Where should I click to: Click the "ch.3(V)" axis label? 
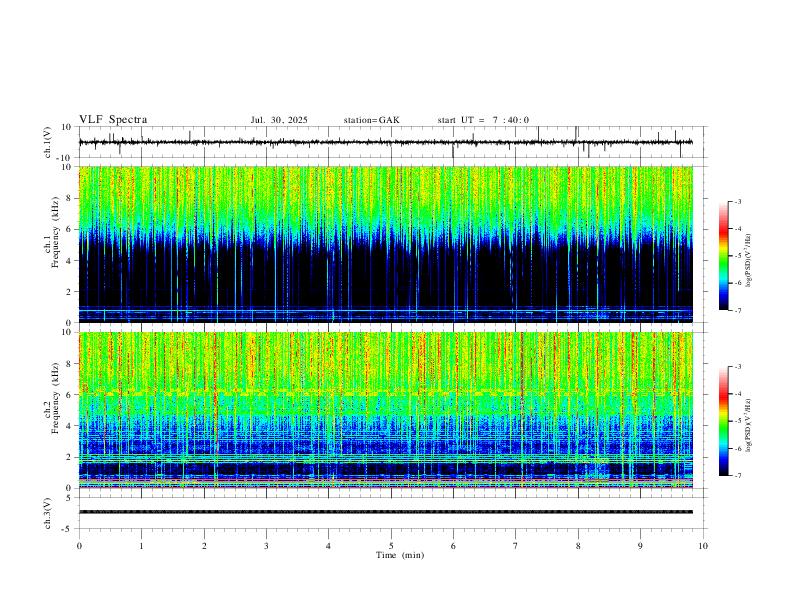tap(48, 513)
